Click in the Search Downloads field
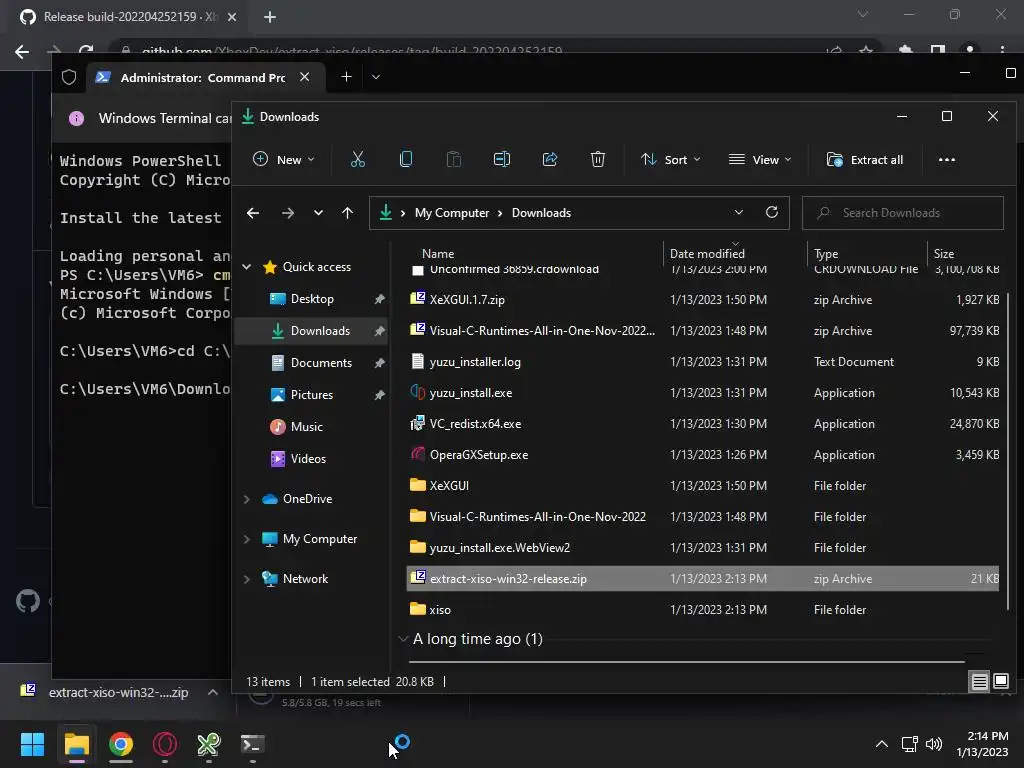The width and height of the screenshot is (1024, 768). coord(903,213)
